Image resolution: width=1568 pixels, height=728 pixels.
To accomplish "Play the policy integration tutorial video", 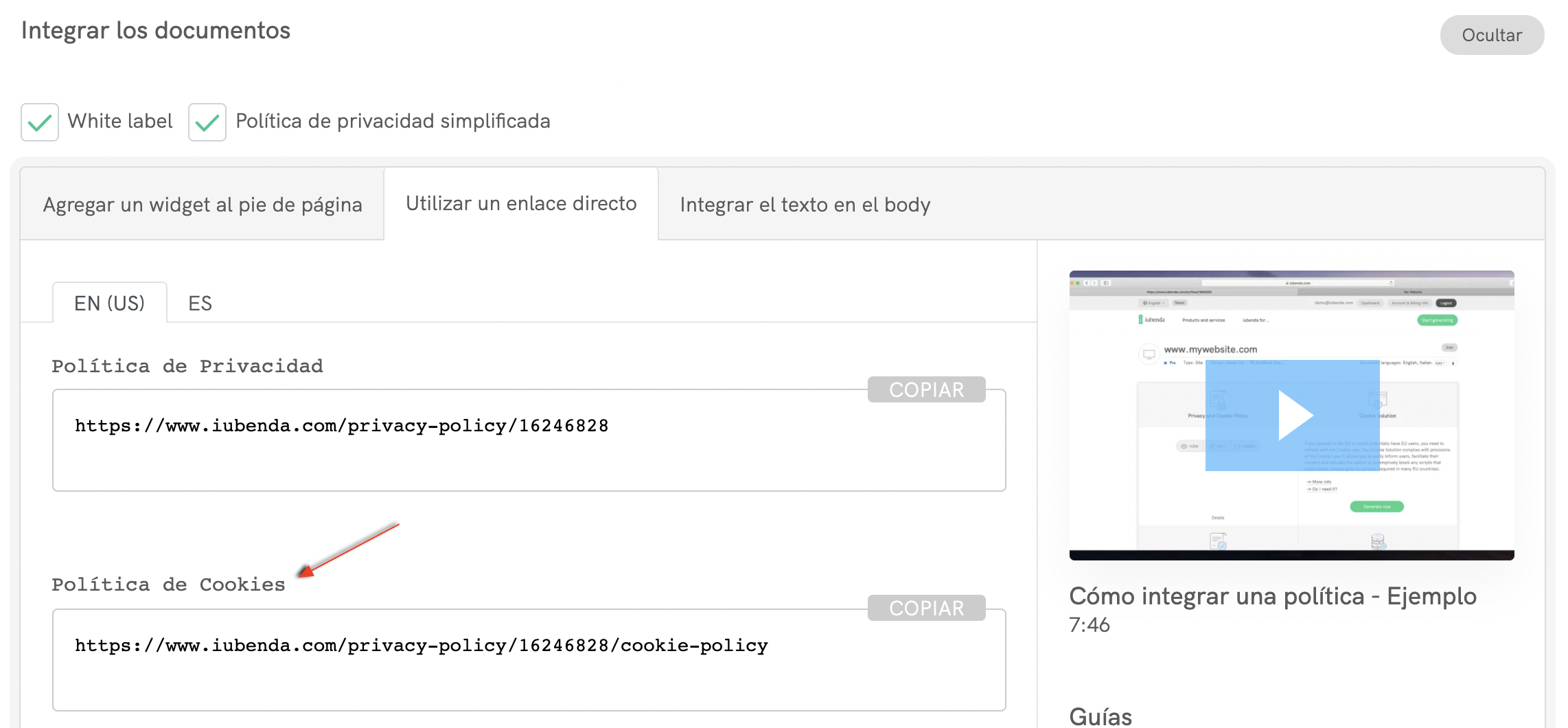I will tap(1293, 416).
